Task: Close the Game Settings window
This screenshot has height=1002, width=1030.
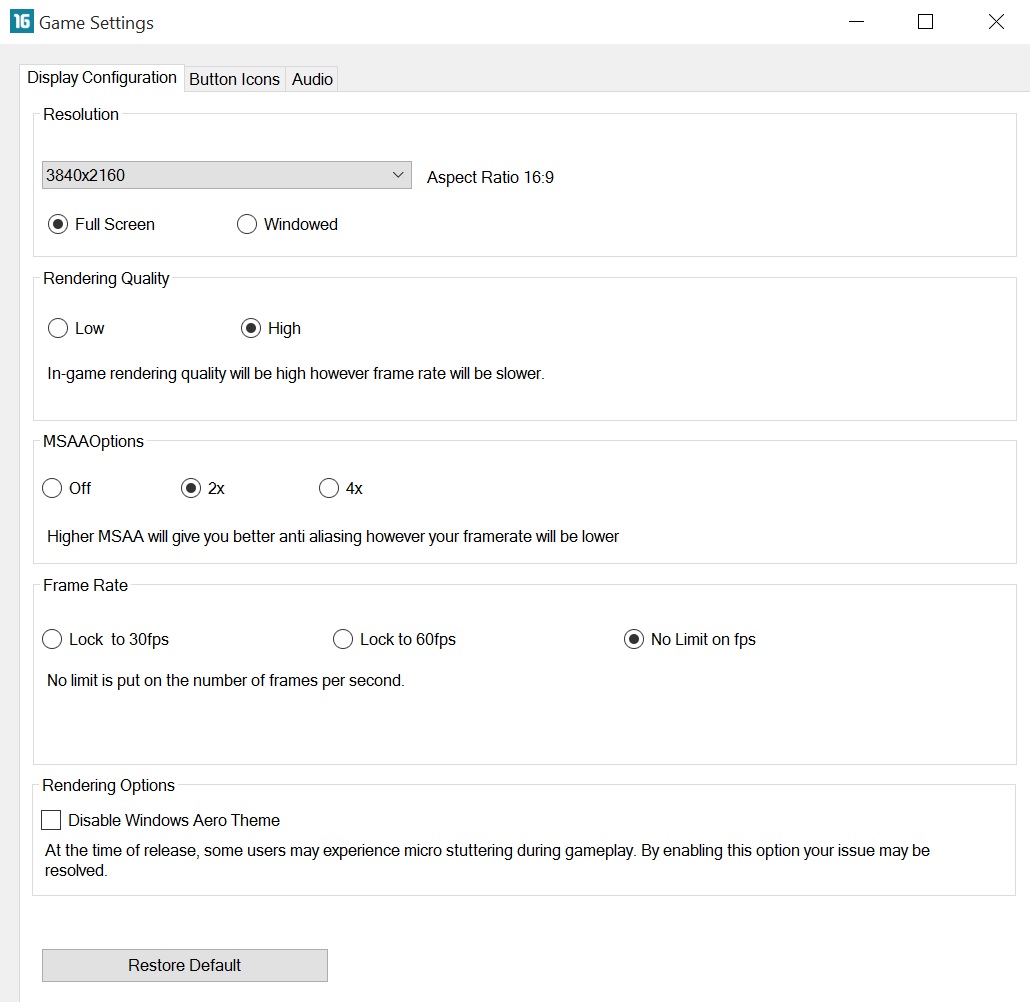Action: click(x=996, y=21)
